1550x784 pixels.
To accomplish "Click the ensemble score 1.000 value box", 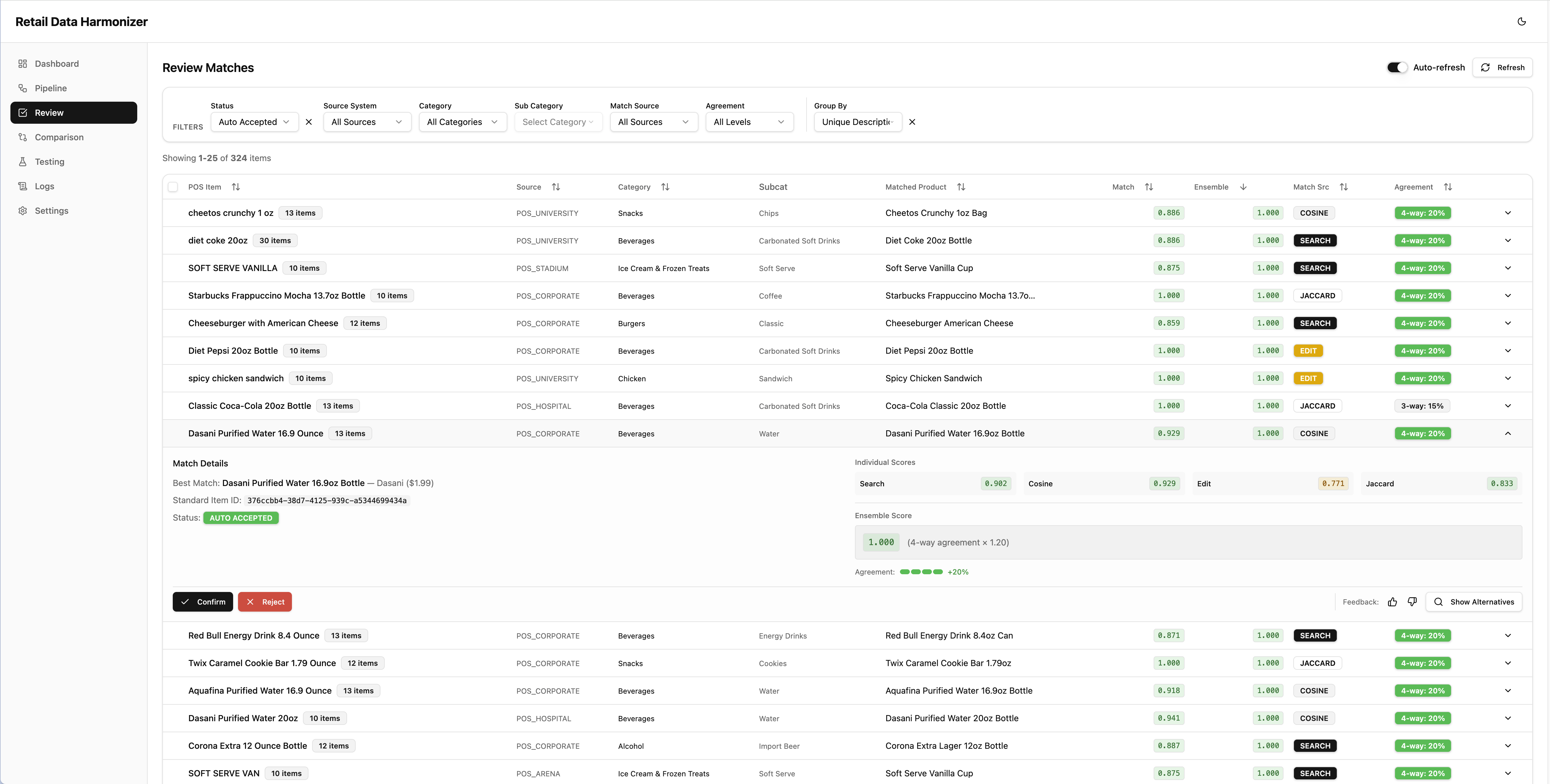I will pos(881,542).
